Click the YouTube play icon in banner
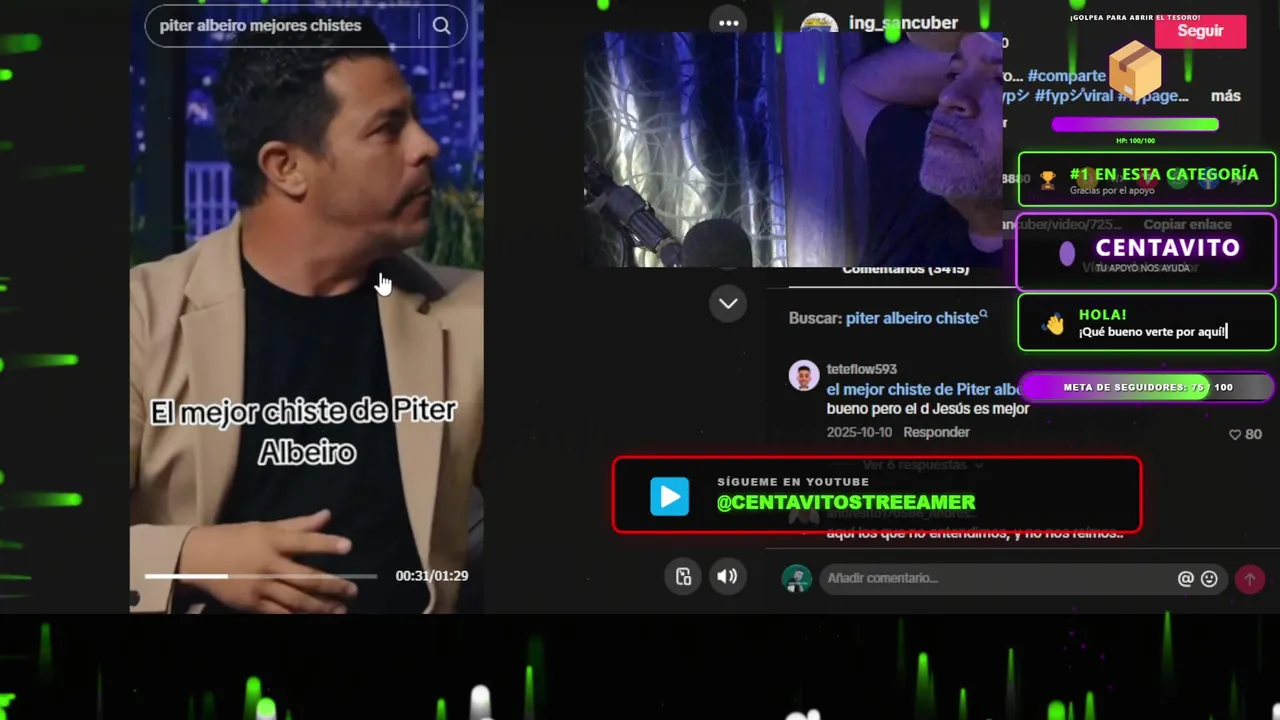1280x720 pixels. tap(669, 496)
